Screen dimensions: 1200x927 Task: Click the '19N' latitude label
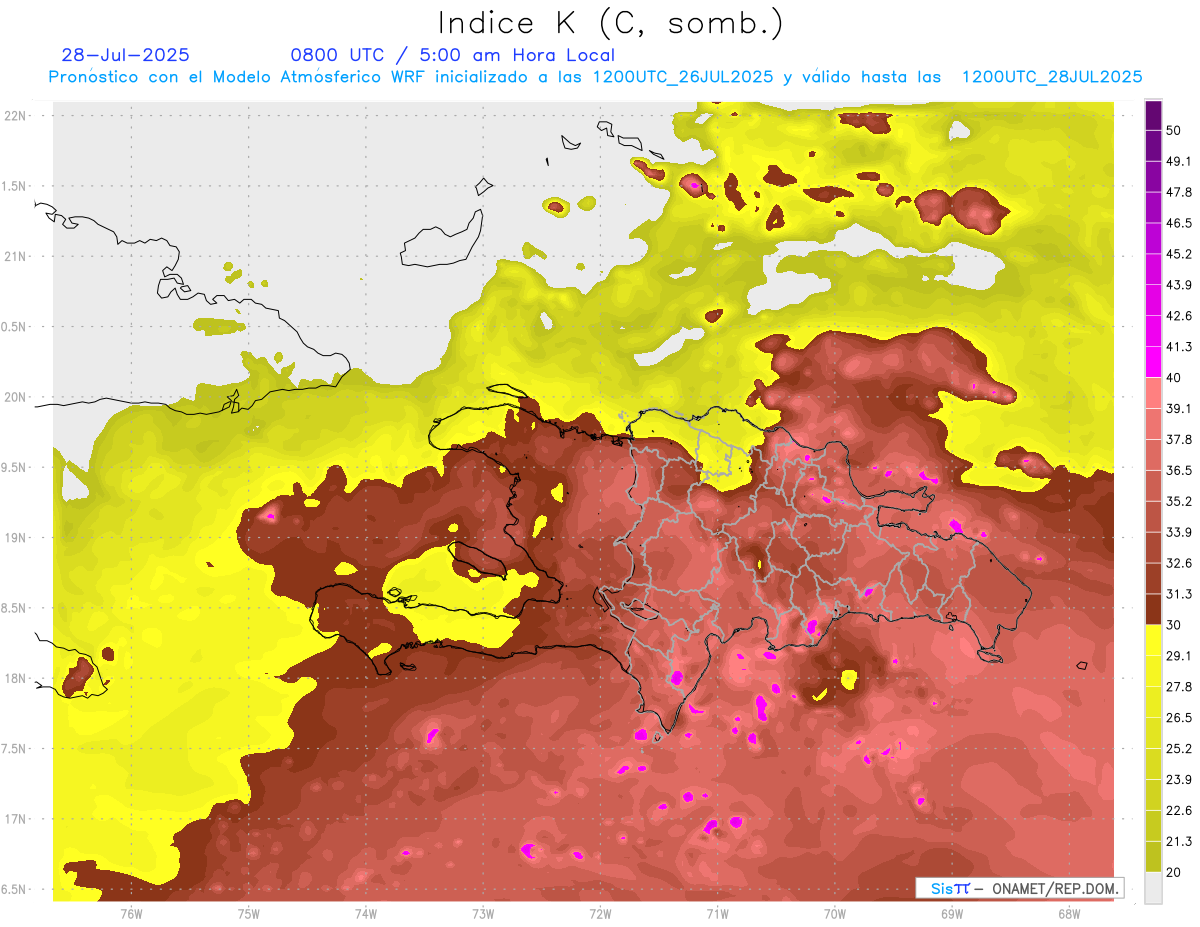pyautogui.click(x=16, y=538)
